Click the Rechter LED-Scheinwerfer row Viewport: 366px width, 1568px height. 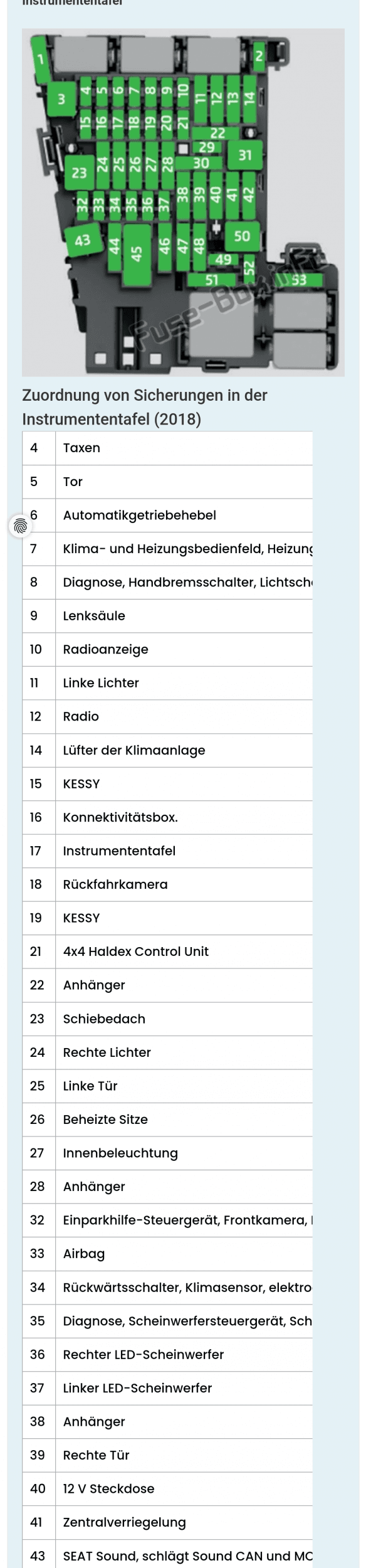tap(167, 1354)
